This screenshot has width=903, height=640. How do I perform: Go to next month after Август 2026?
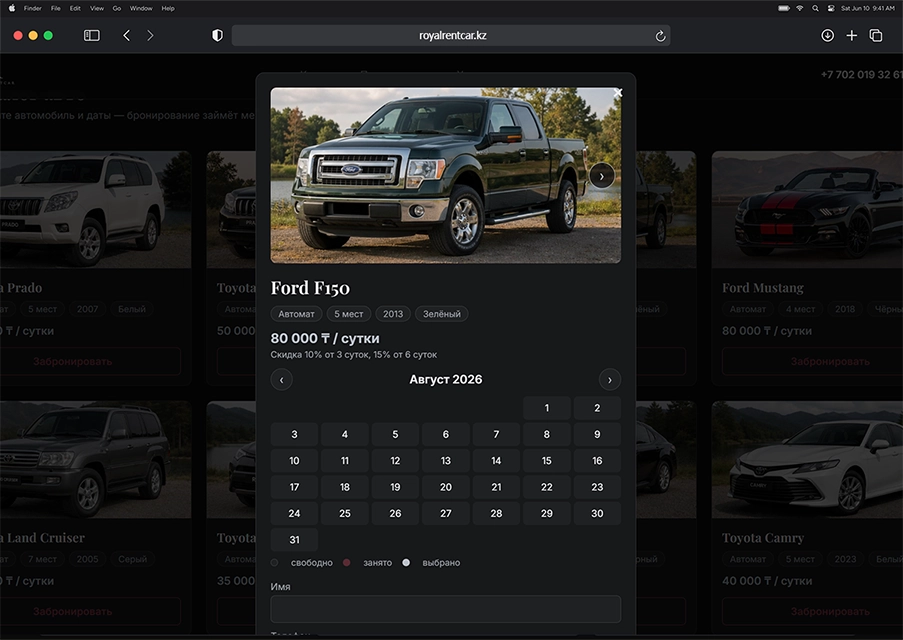[x=610, y=380]
